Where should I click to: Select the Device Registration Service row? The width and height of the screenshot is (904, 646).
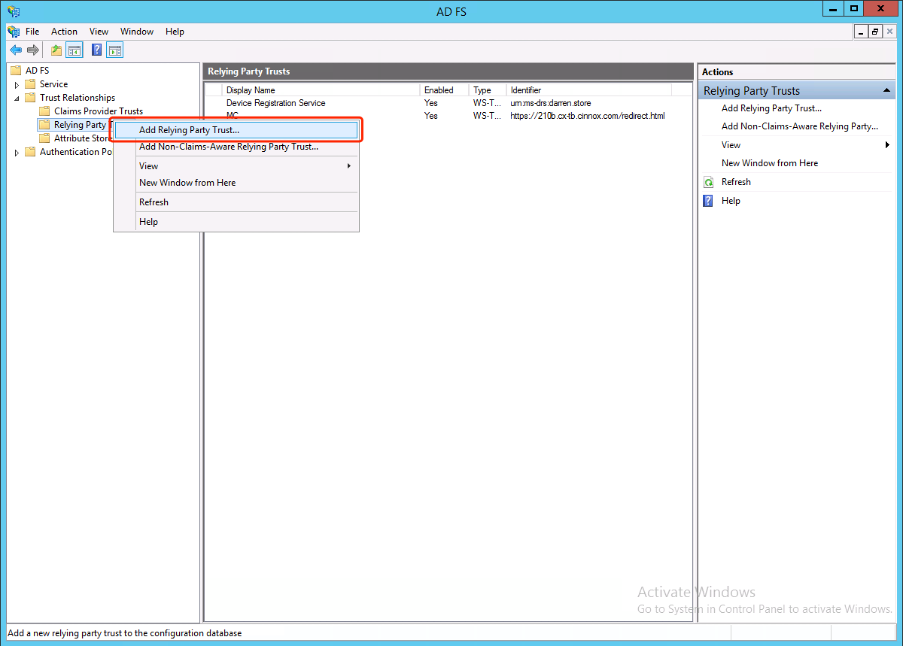pyautogui.click(x=448, y=103)
